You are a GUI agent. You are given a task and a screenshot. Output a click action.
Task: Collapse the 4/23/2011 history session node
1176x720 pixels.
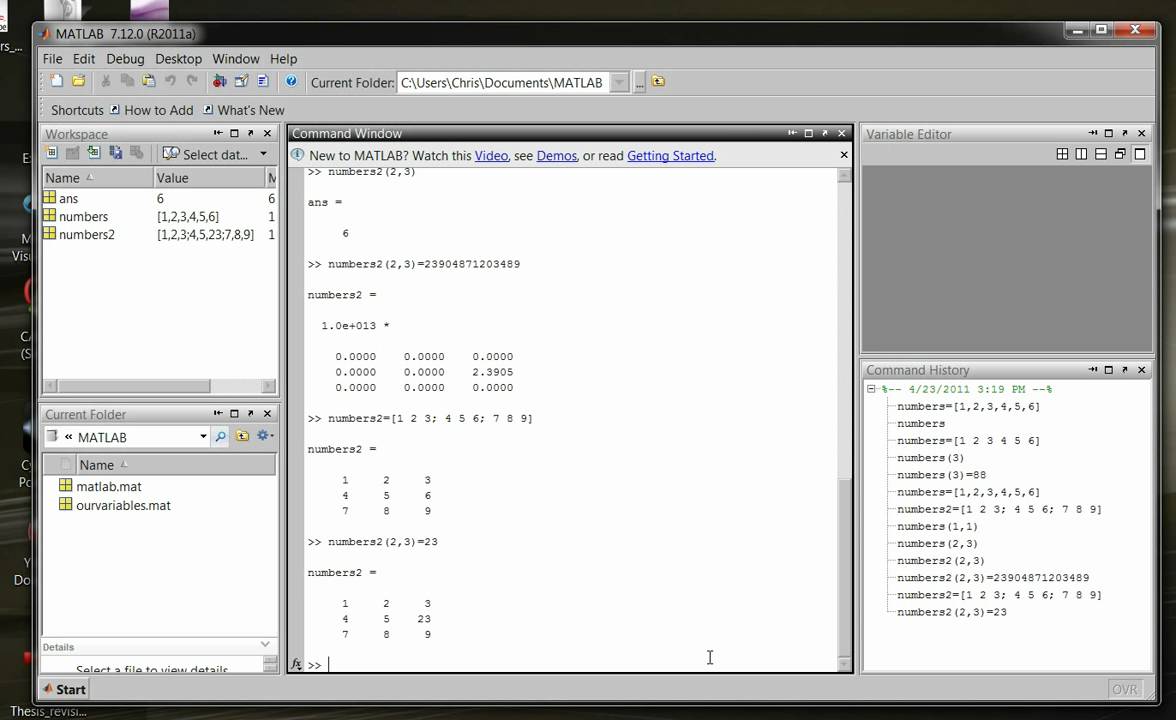click(871, 388)
